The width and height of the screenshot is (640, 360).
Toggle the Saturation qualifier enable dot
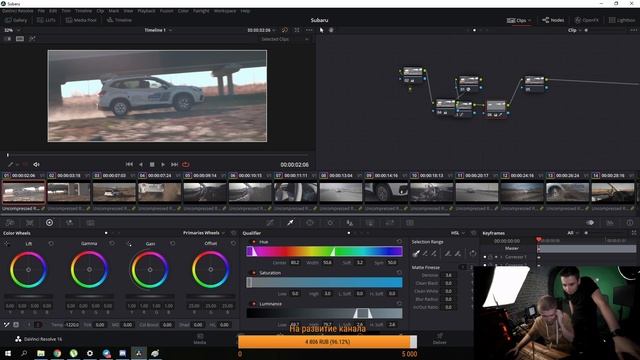coord(253,273)
